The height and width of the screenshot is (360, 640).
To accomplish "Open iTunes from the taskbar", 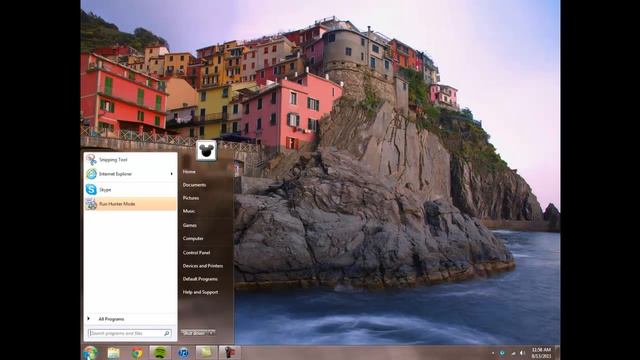I will click(183, 353).
